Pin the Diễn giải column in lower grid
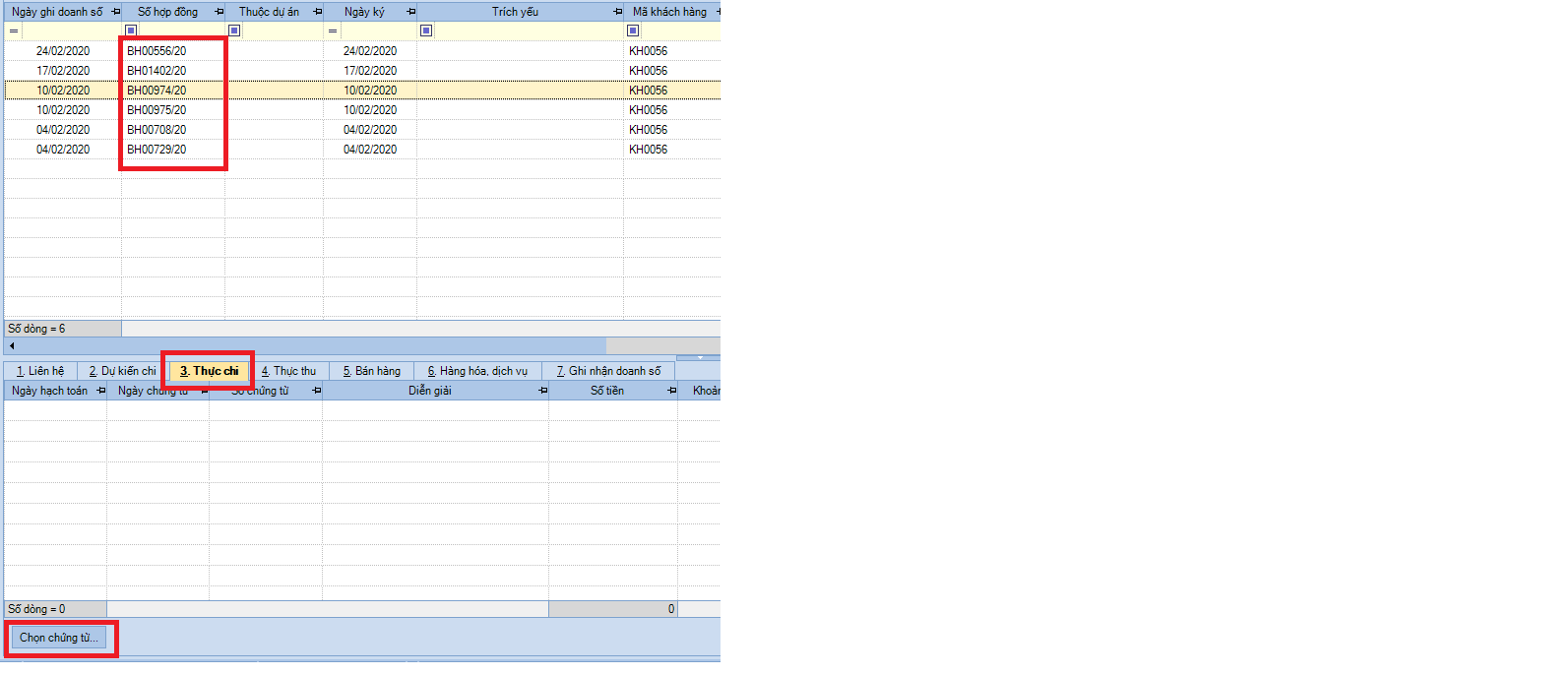This screenshot has height=675, width=1568. [542, 391]
